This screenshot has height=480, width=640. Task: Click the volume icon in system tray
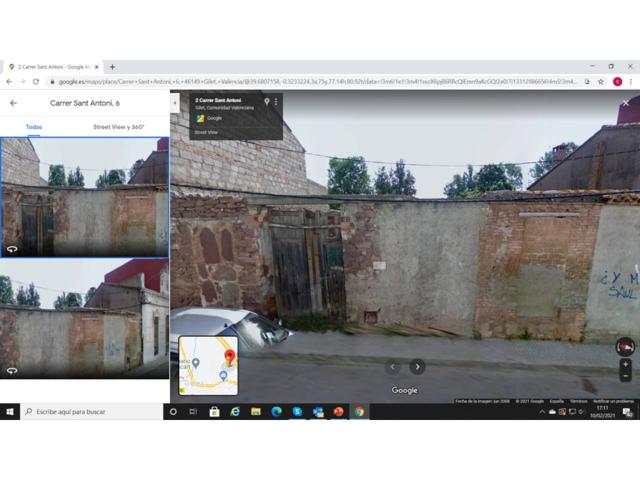(582, 412)
